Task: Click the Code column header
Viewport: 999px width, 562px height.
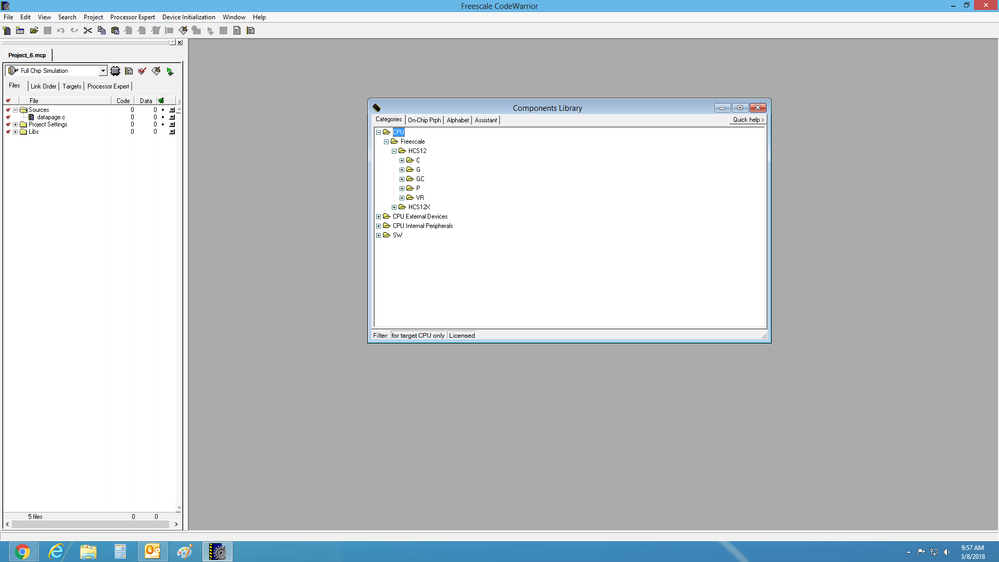Action: [x=123, y=101]
